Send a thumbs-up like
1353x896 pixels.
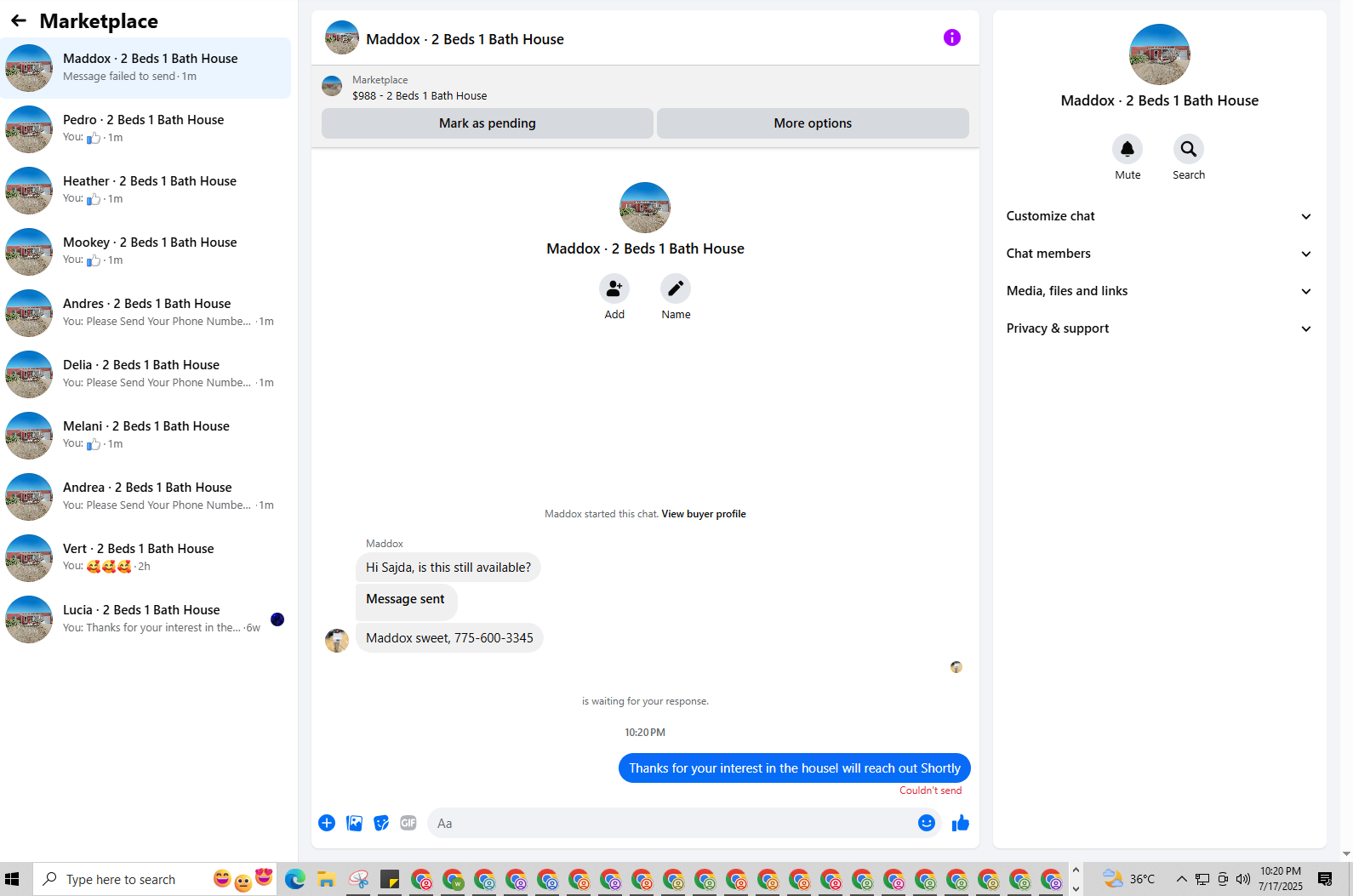961,823
